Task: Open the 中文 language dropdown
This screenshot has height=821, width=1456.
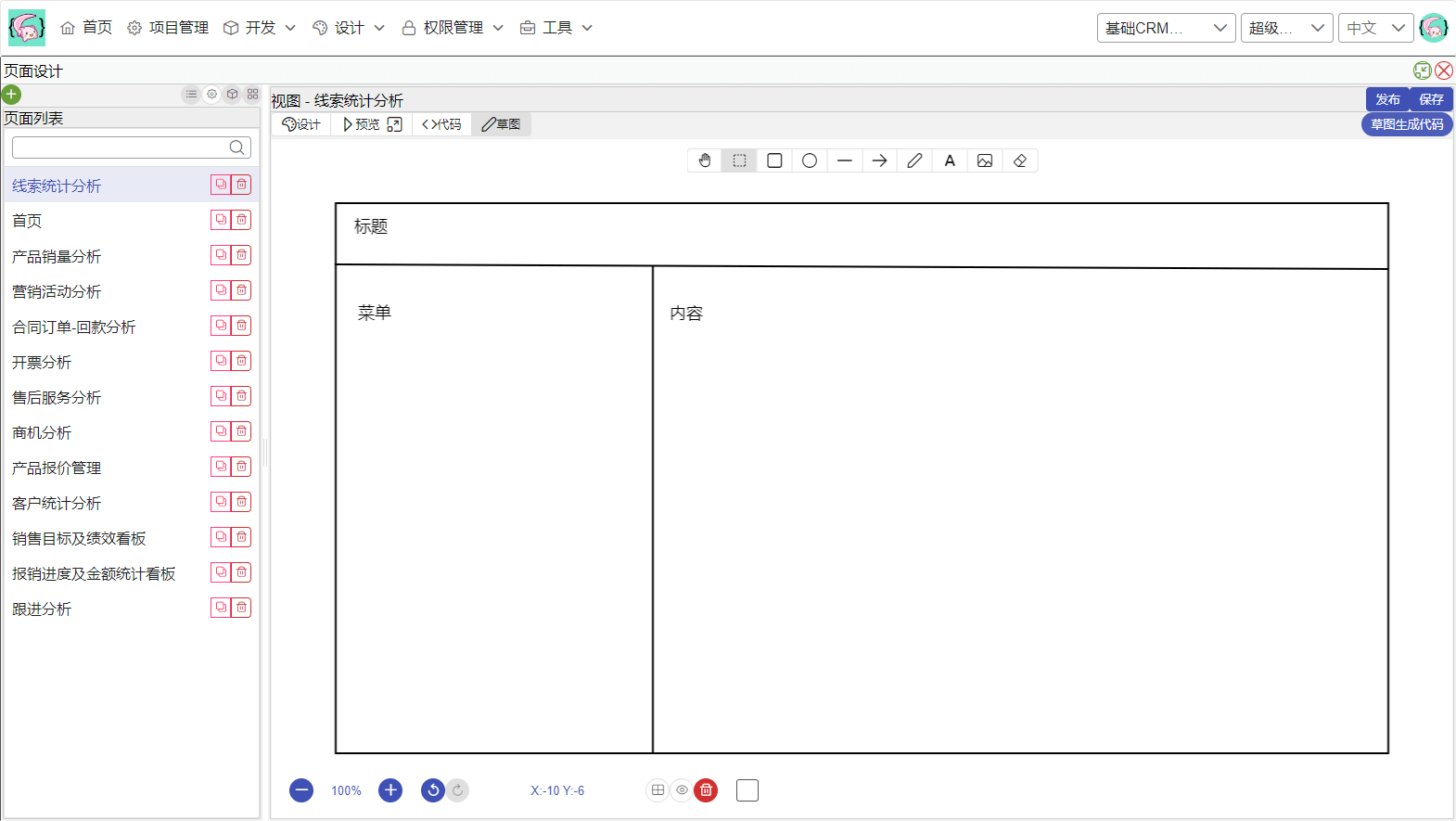Action: [x=1375, y=28]
